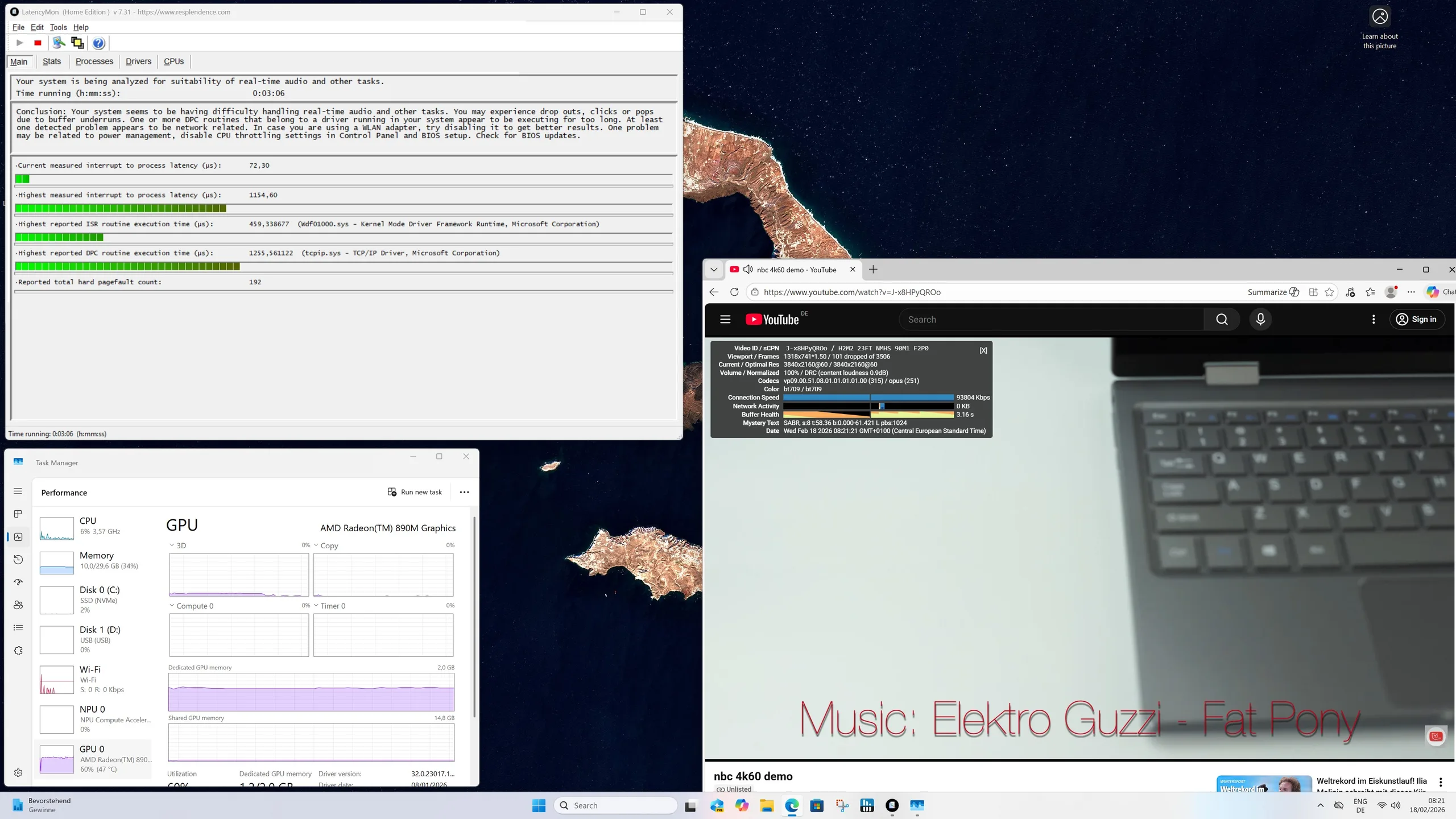
Task: Switch to the Drivers tab
Action: point(138,61)
